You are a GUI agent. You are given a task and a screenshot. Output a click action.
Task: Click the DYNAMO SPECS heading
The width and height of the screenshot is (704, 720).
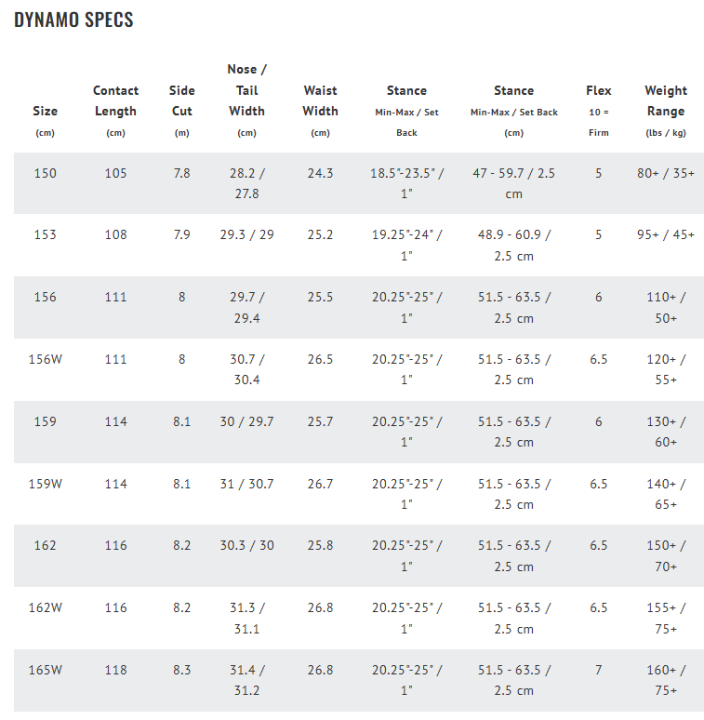pos(74,20)
